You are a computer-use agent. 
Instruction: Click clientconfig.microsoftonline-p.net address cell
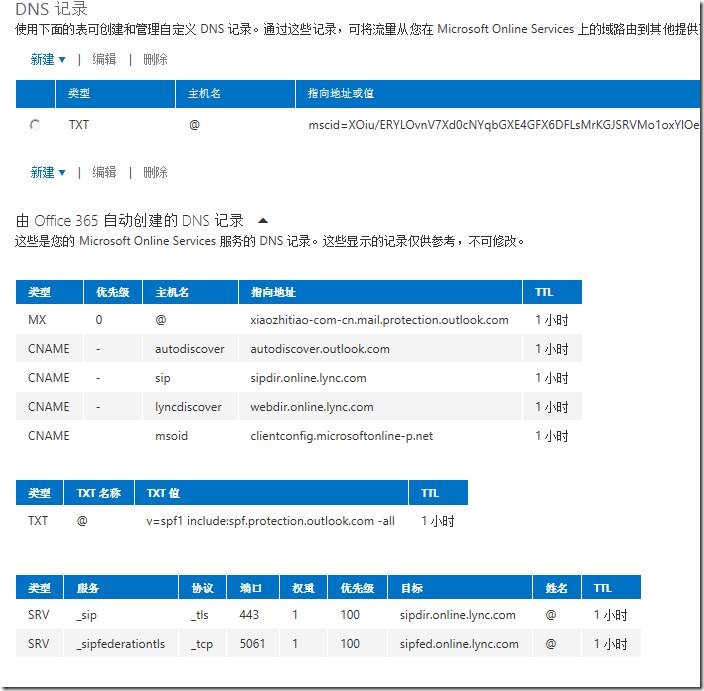click(x=342, y=436)
